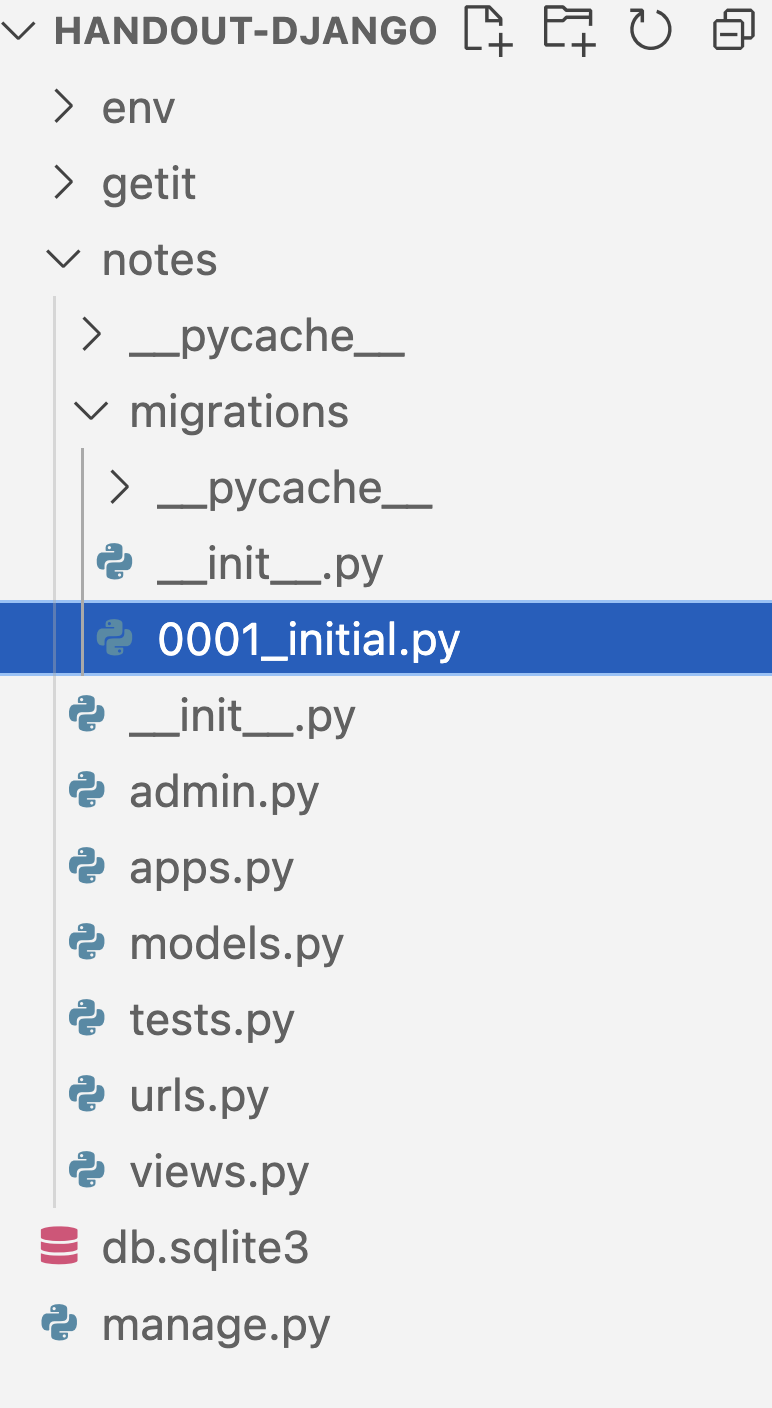Click the New Folder icon
Viewport: 772px width, 1408px height.
click(x=568, y=30)
